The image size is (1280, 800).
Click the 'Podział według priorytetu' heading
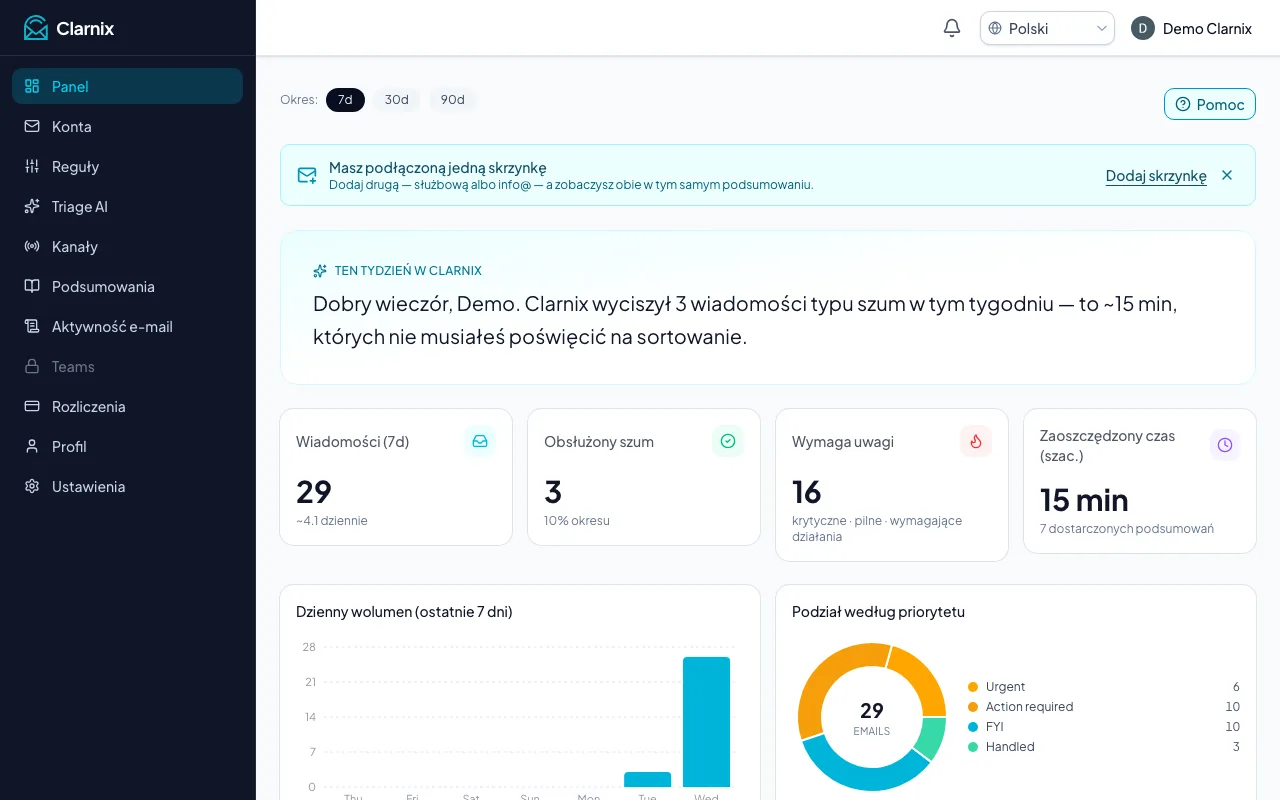[x=878, y=611]
